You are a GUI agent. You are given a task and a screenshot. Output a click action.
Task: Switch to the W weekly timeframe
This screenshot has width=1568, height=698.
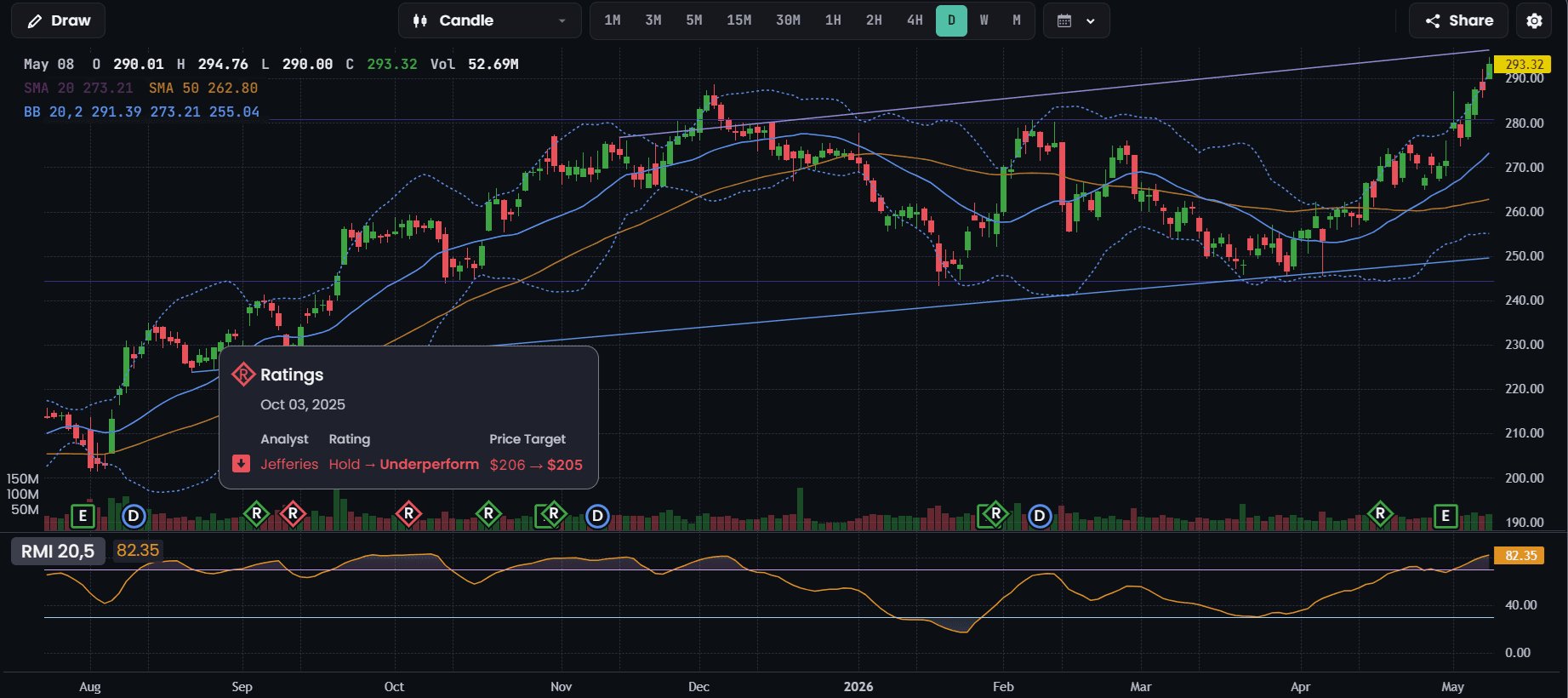[984, 20]
